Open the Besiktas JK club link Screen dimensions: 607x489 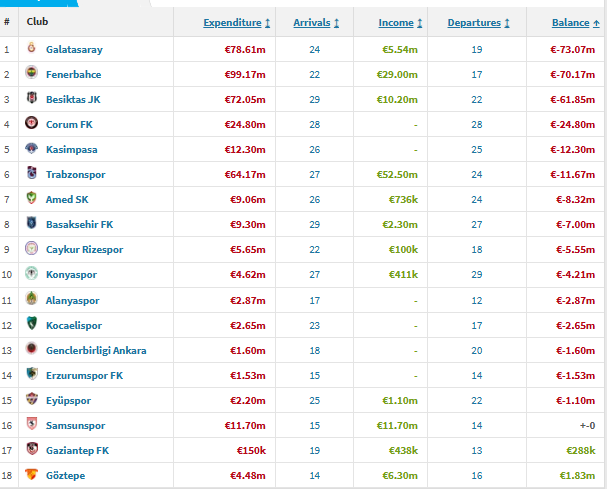pyautogui.click(x=73, y=100)
